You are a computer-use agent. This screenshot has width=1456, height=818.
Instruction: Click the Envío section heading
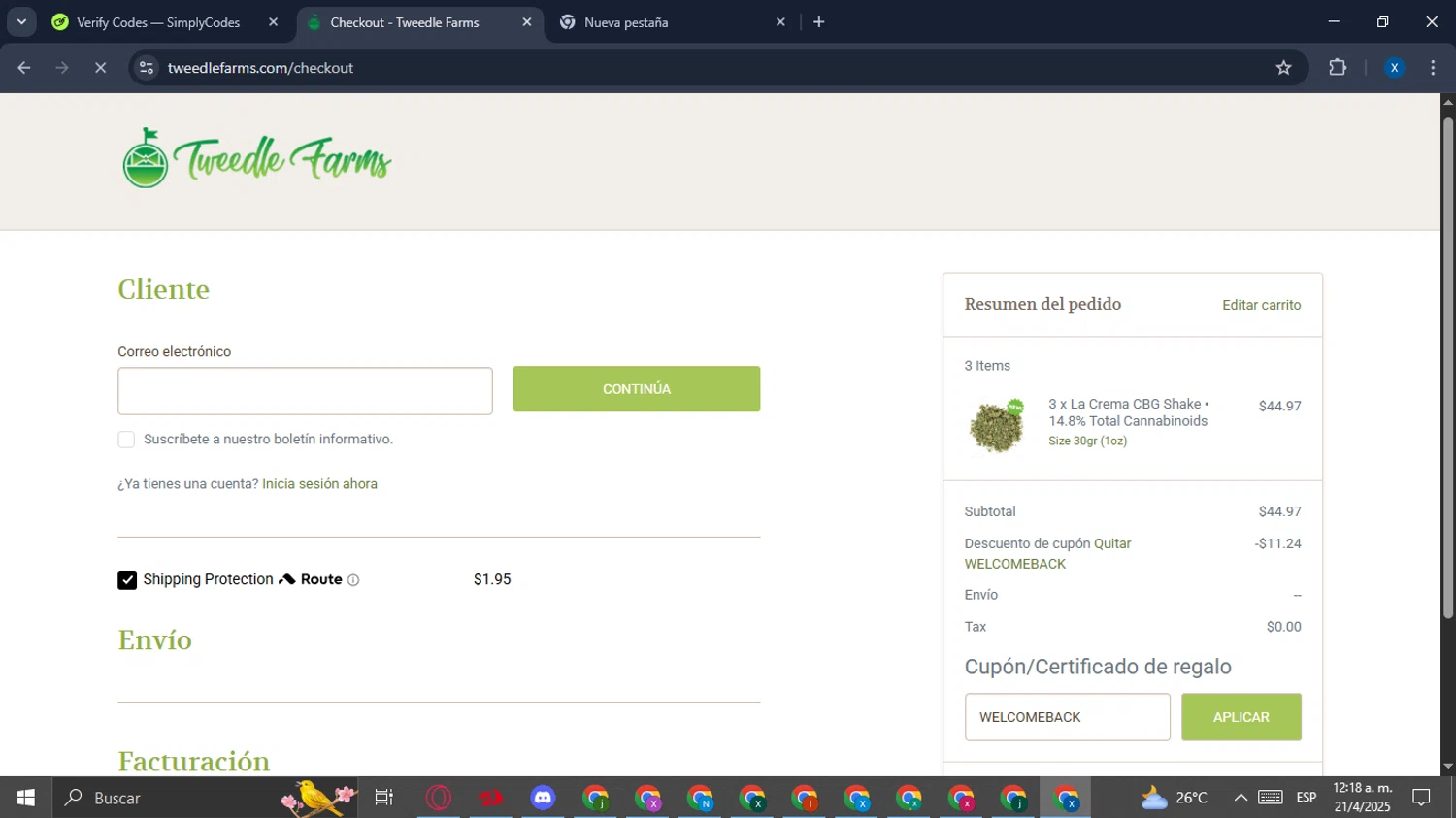click(x=154, y=640)
